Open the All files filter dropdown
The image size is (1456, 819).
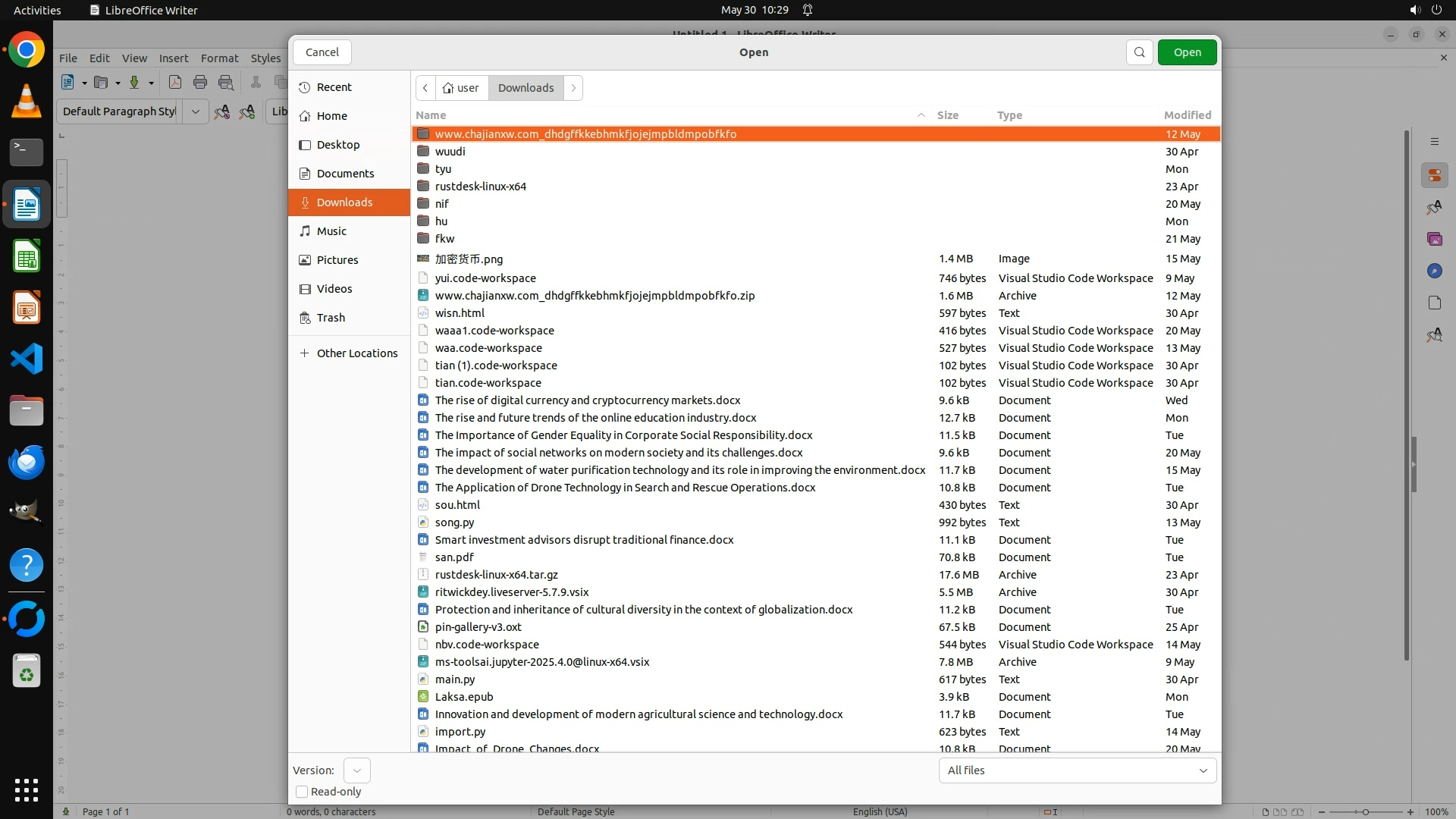[x=1077, y=770]
